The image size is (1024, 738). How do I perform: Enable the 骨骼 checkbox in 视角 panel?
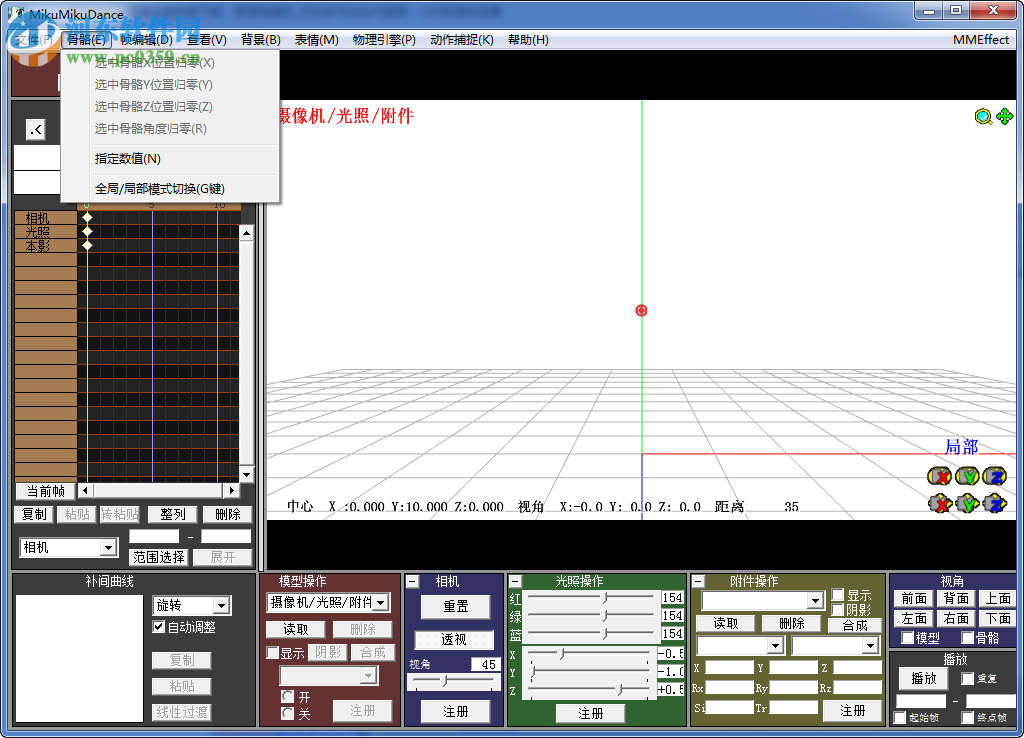(x=967, y=638)
